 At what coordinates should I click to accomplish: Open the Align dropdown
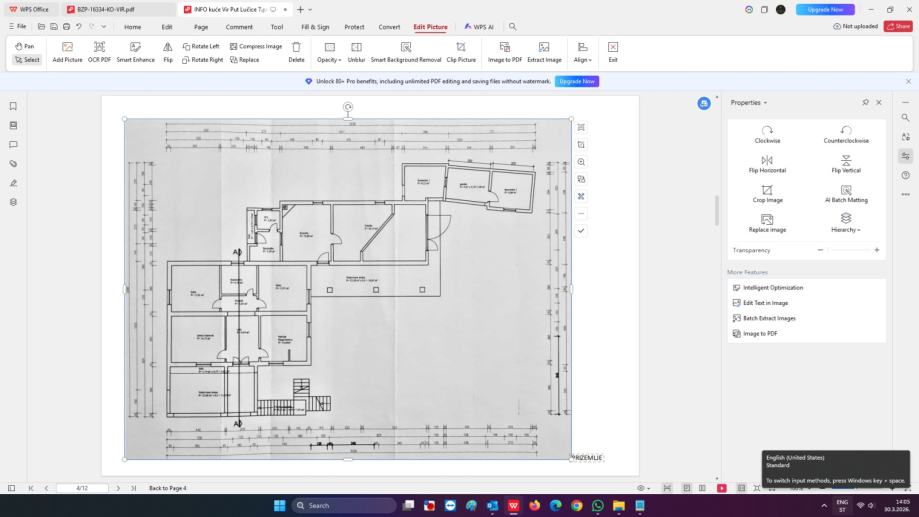click(x=581, y=52)
